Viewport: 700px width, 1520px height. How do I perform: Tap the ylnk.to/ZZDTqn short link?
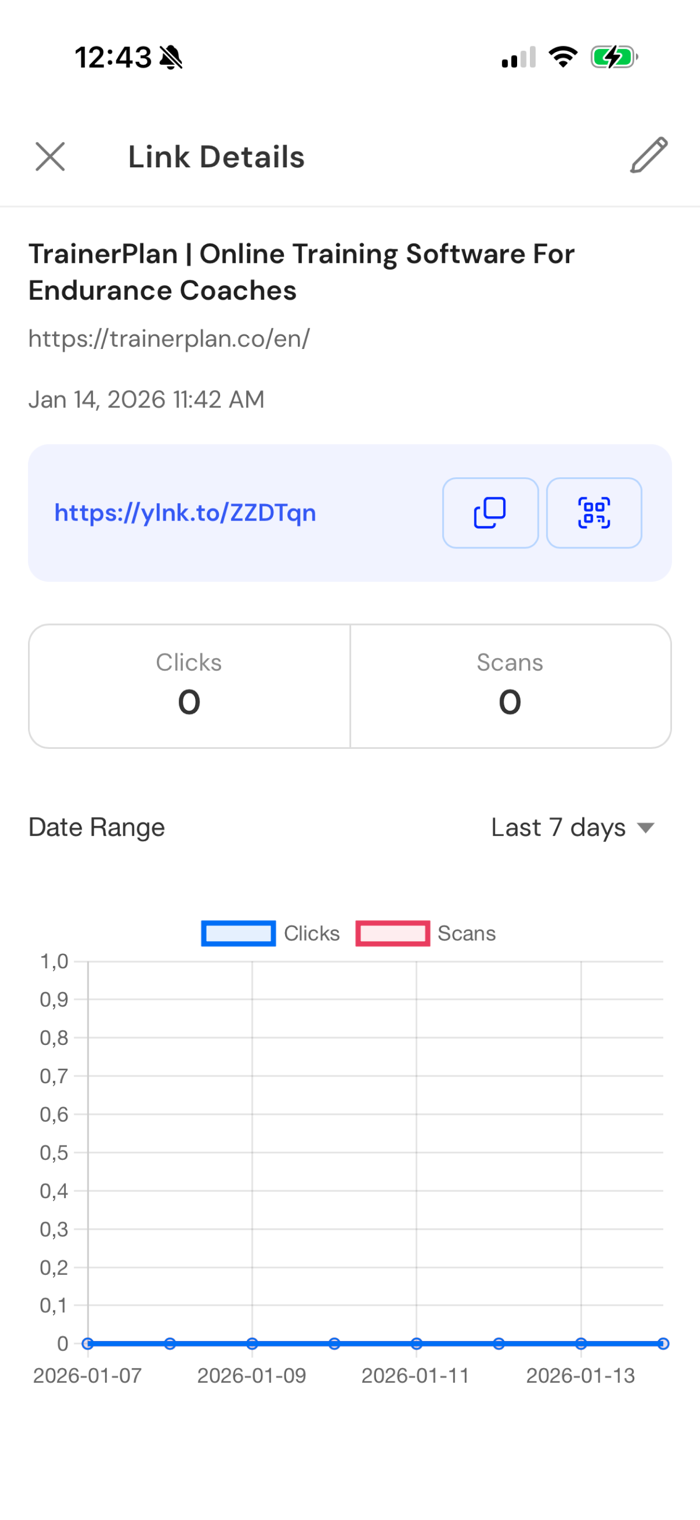pyautogui.click(x=185, y=513)
